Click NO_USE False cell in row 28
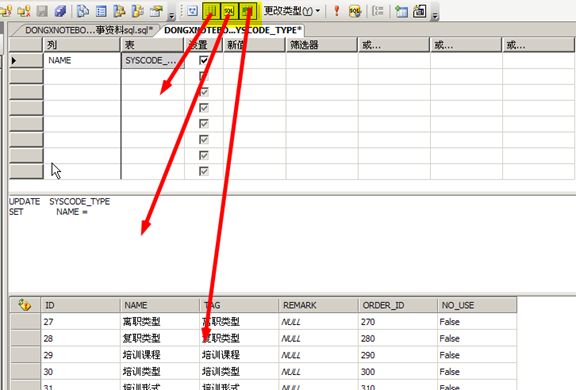The image size is (576, 390). [477, 338]
